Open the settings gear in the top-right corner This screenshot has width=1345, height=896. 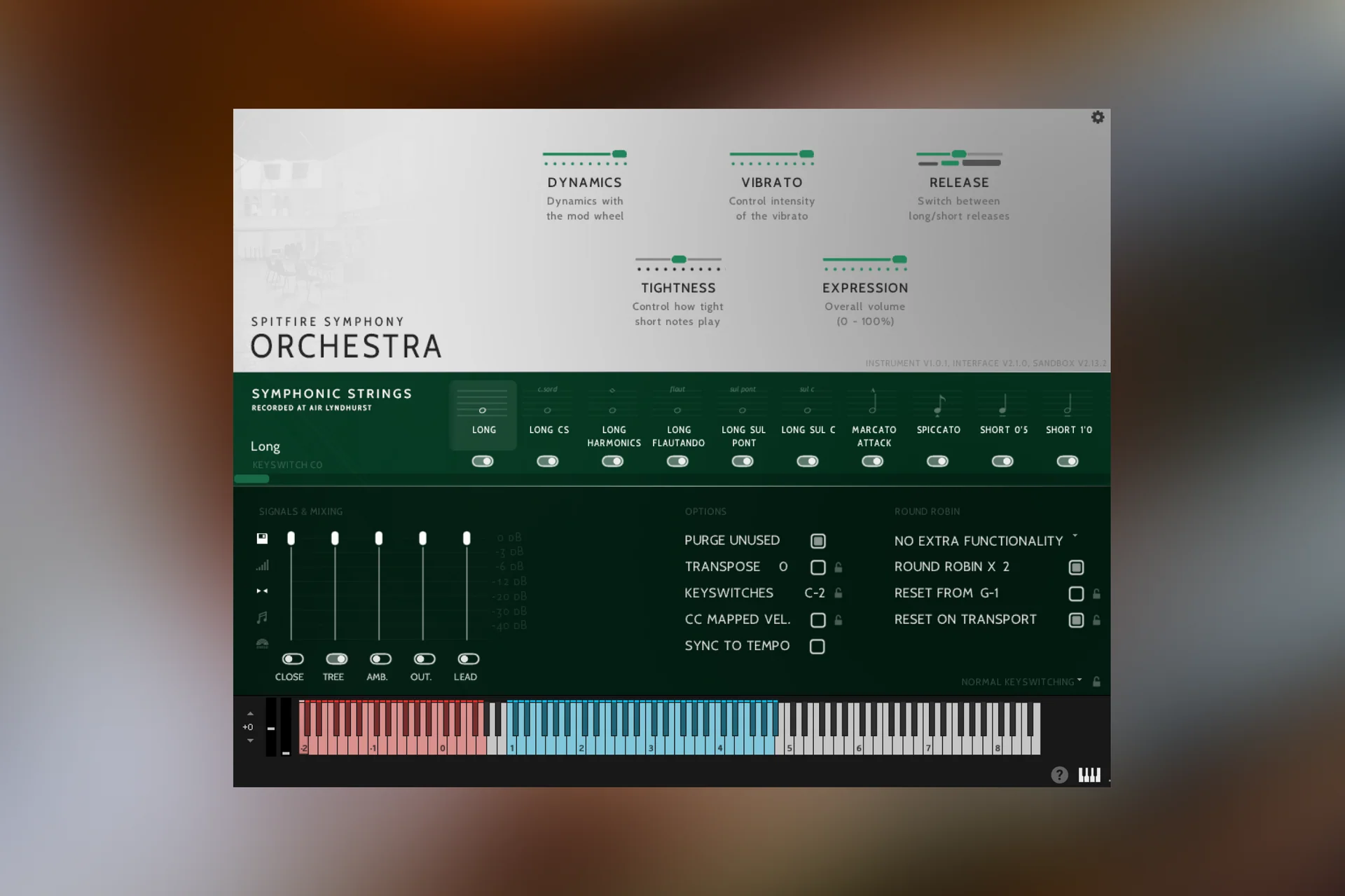coord(1098,118)
